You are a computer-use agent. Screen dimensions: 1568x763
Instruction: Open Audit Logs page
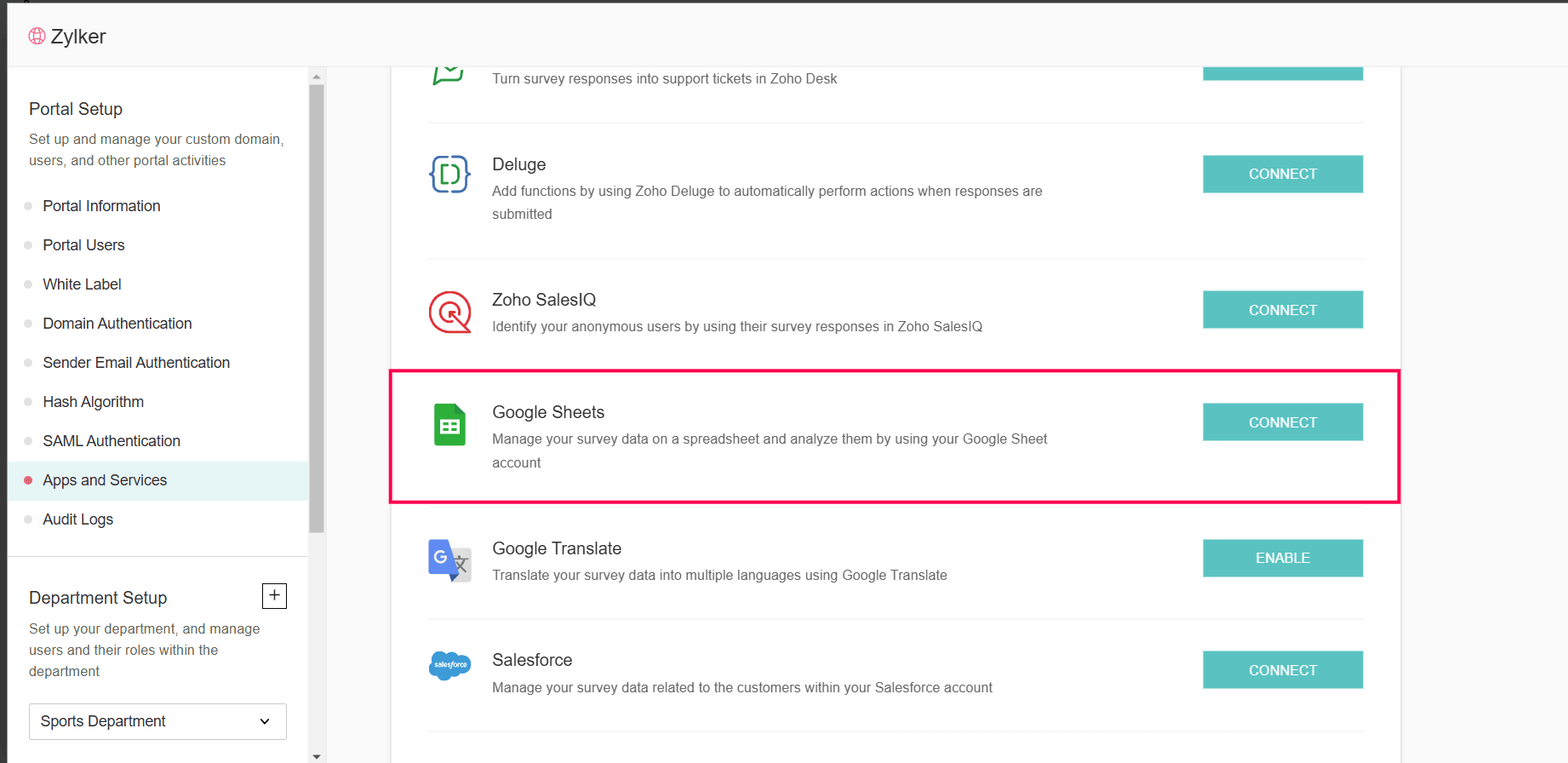77,519
